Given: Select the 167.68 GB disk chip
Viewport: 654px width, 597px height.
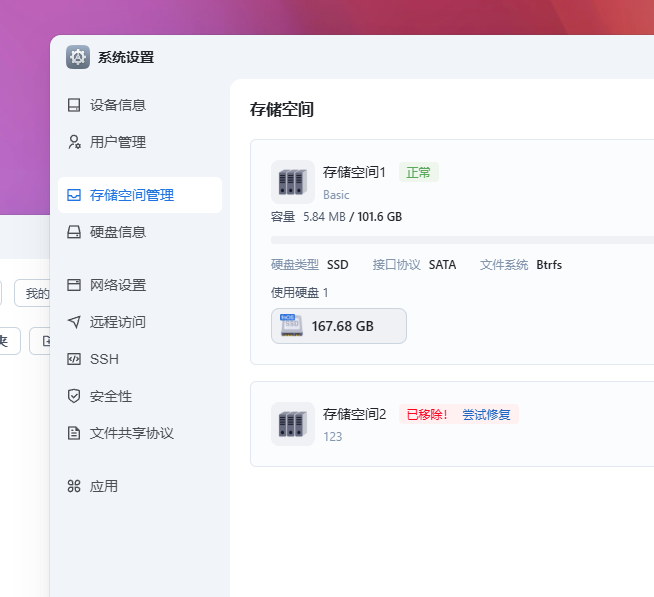Looking at the screenshot, I should 339,326.
